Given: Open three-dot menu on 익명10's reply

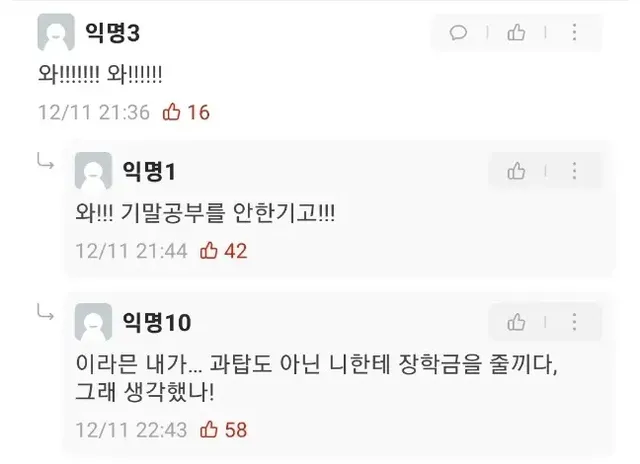Looking at the screenshot, I should click(x=574, y=322).
